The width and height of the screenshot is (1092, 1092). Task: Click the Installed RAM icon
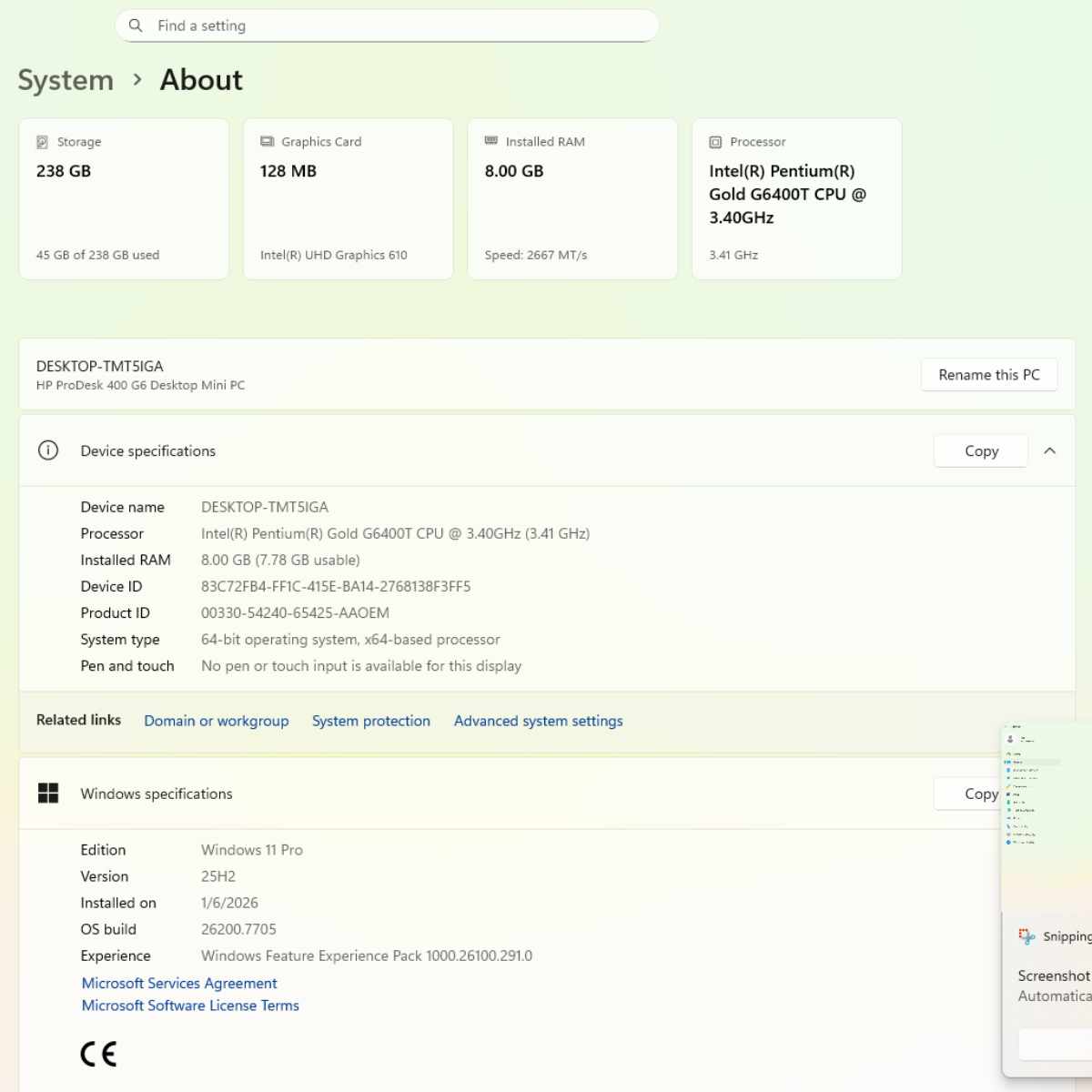point(491,141)
